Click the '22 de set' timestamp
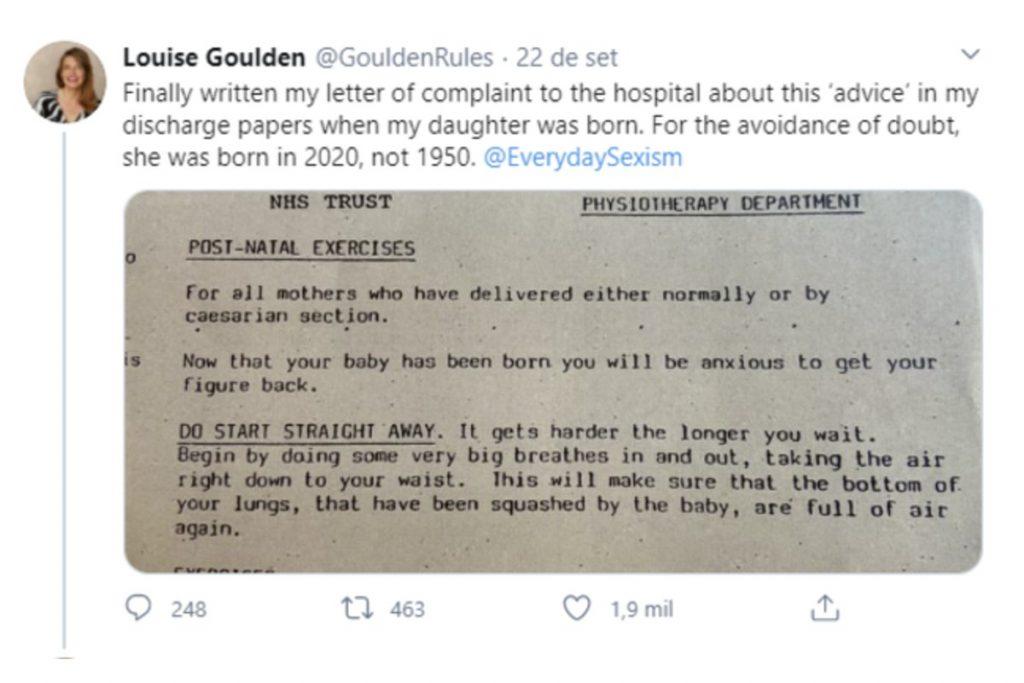 [567, 58]
